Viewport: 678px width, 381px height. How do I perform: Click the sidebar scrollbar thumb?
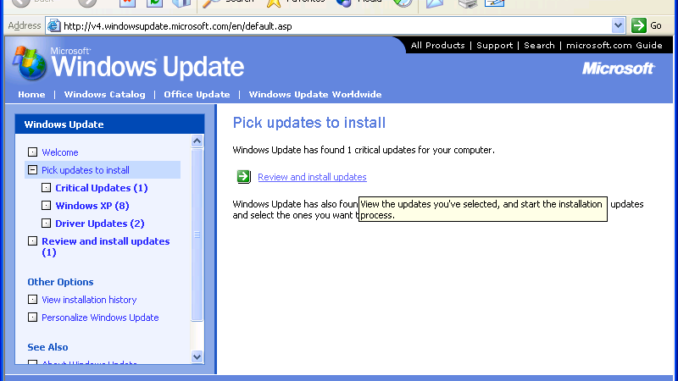pos(197,234)
